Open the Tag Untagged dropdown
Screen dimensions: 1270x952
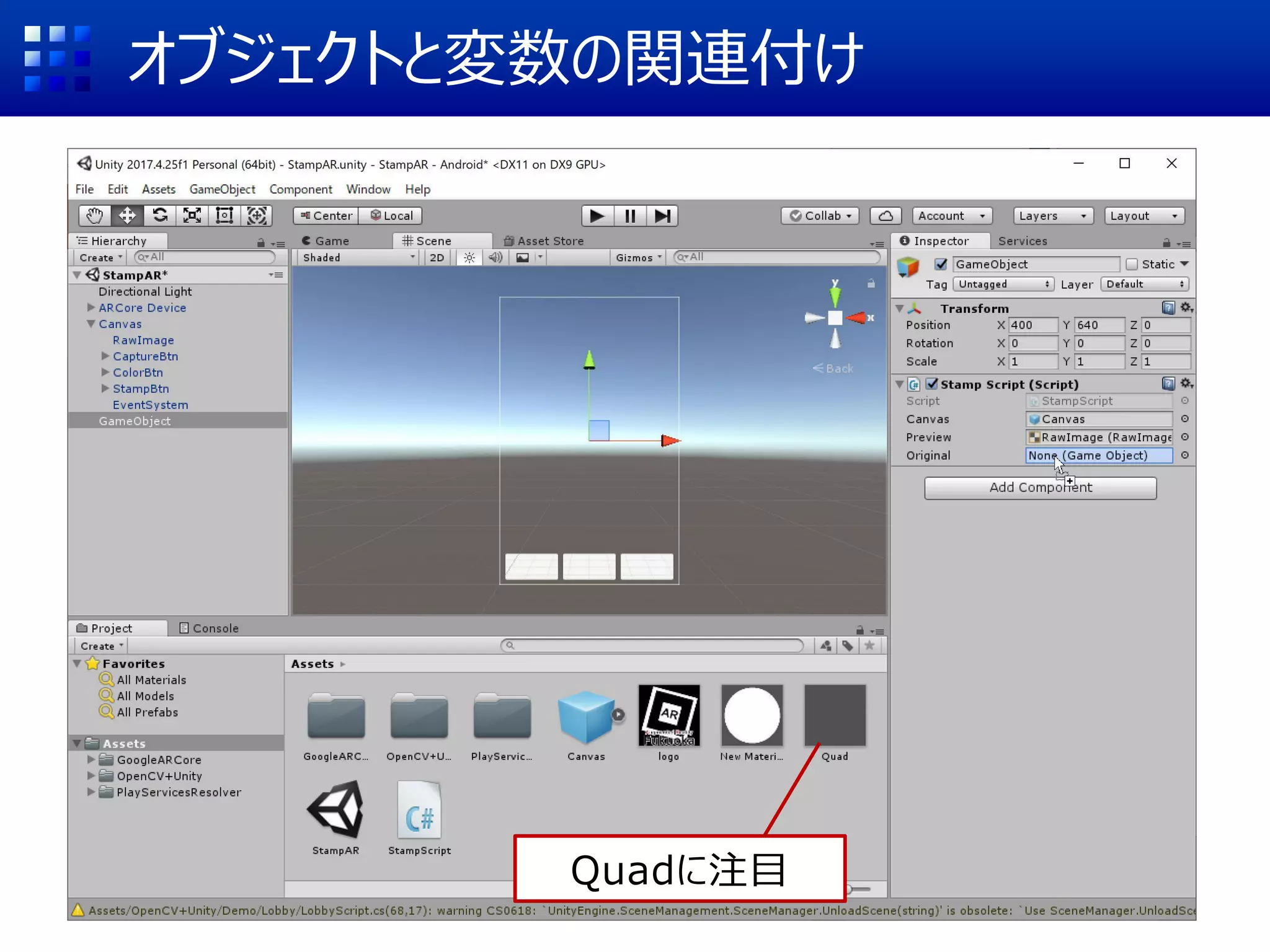[1003, 284]
